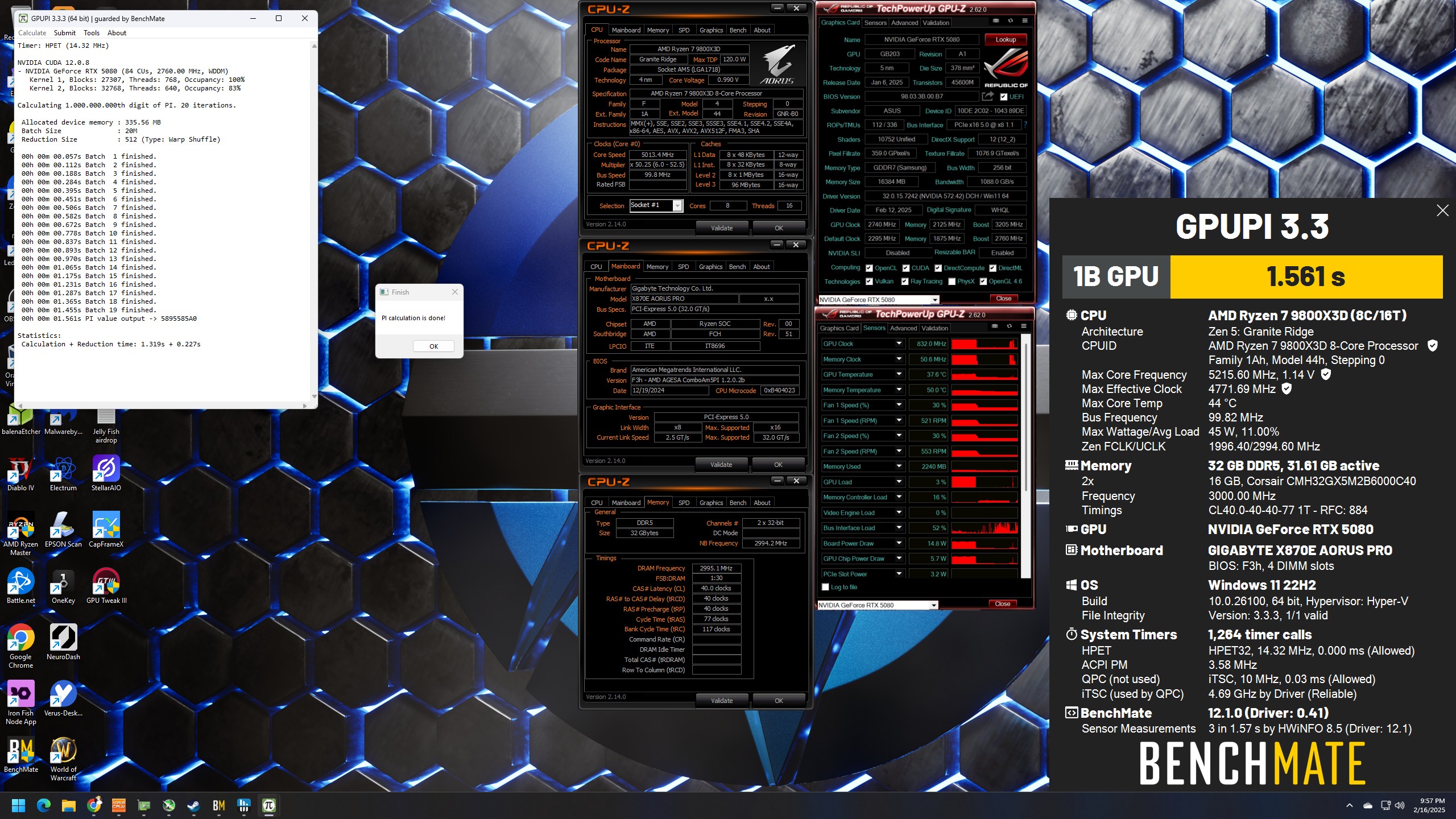
Task: Open CapFrameX desktop shortcut
Action: 106,530
